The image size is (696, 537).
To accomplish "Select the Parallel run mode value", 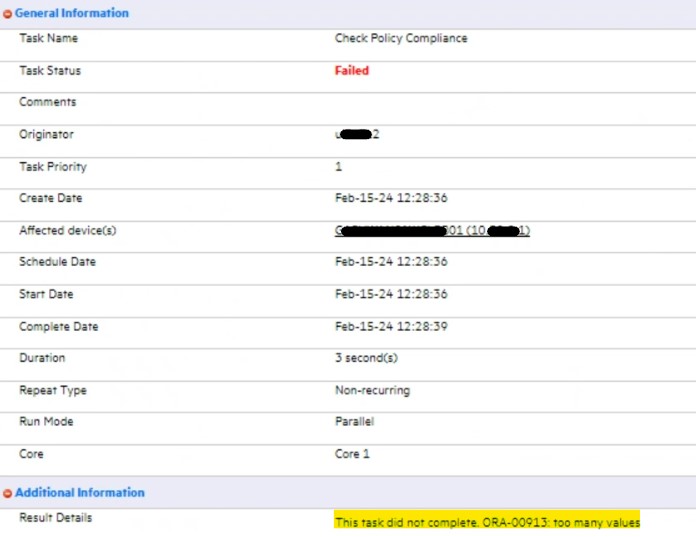I will tap(354, 422).
